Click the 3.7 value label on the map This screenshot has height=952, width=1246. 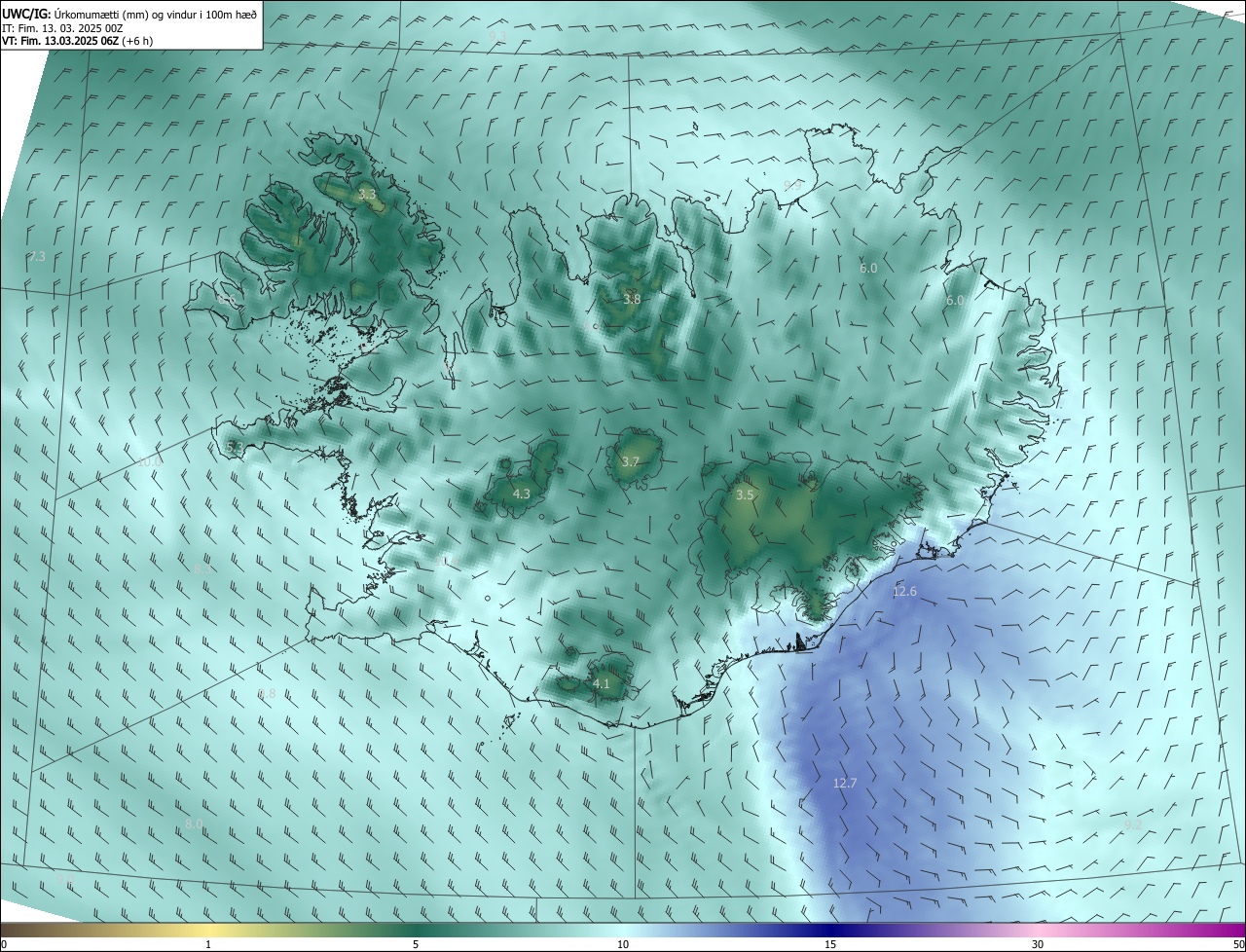(x=630, y=462)
